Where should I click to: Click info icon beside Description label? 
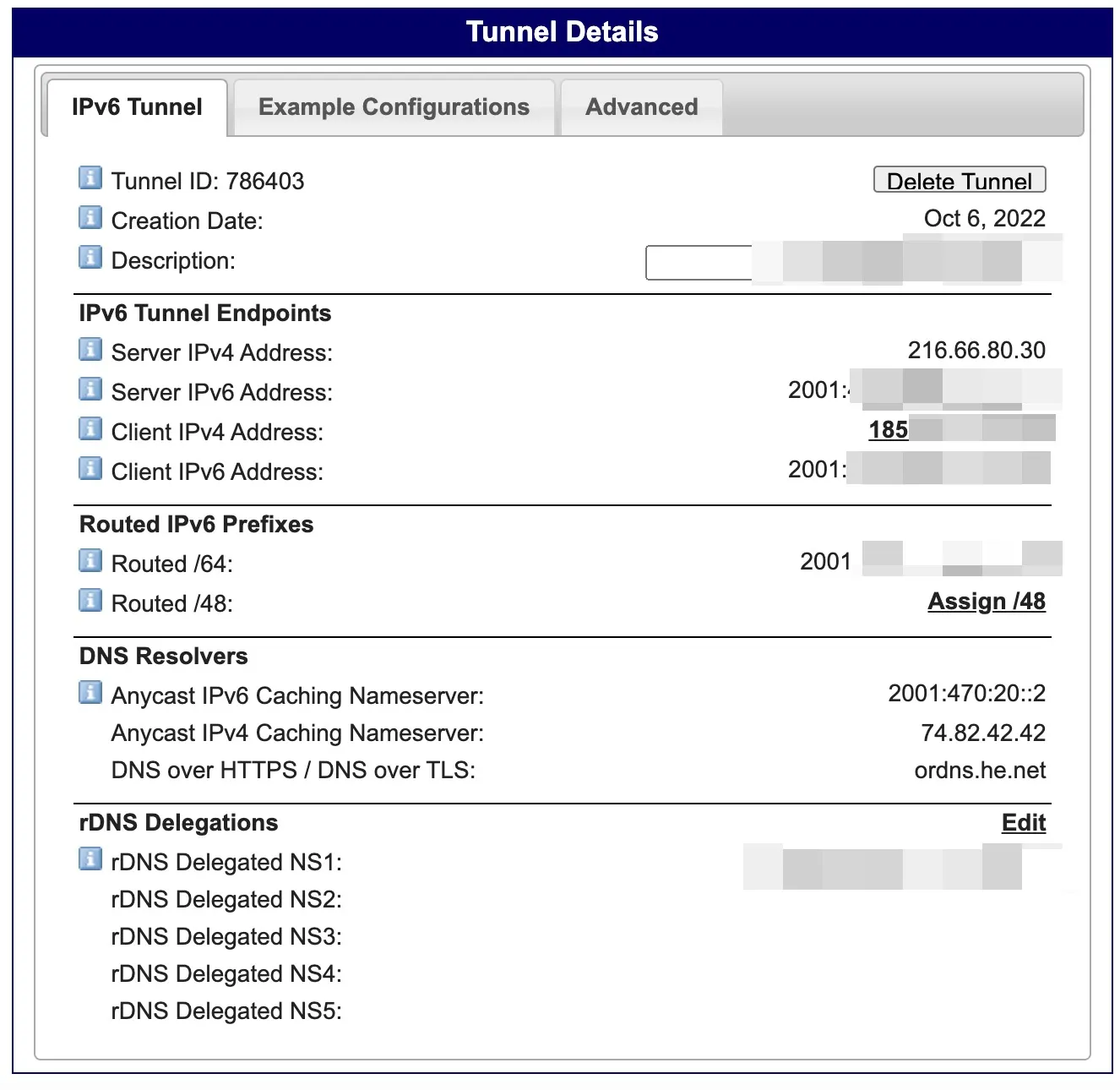coord(90,258)
